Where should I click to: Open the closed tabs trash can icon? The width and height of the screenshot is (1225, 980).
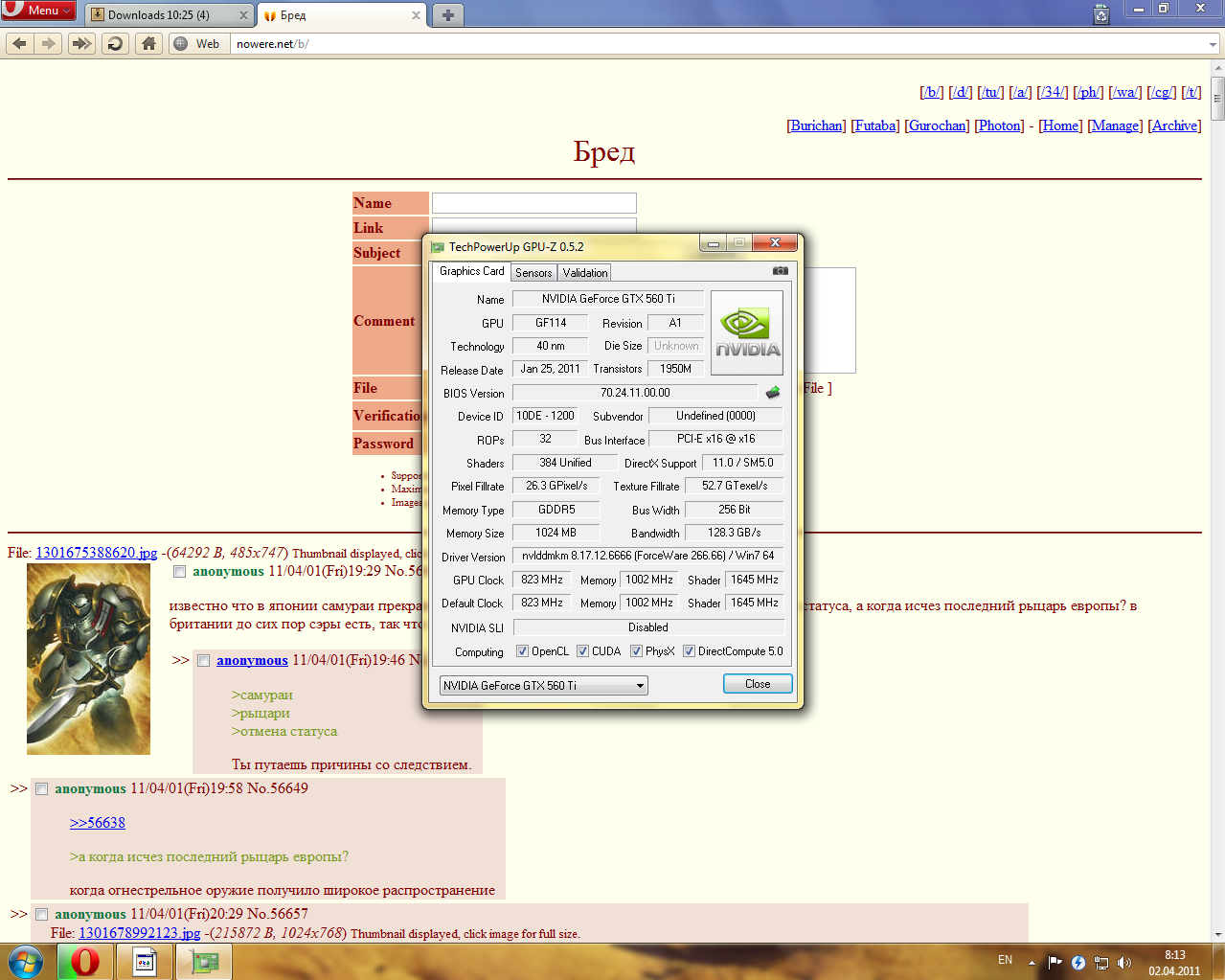[1101, 13]
